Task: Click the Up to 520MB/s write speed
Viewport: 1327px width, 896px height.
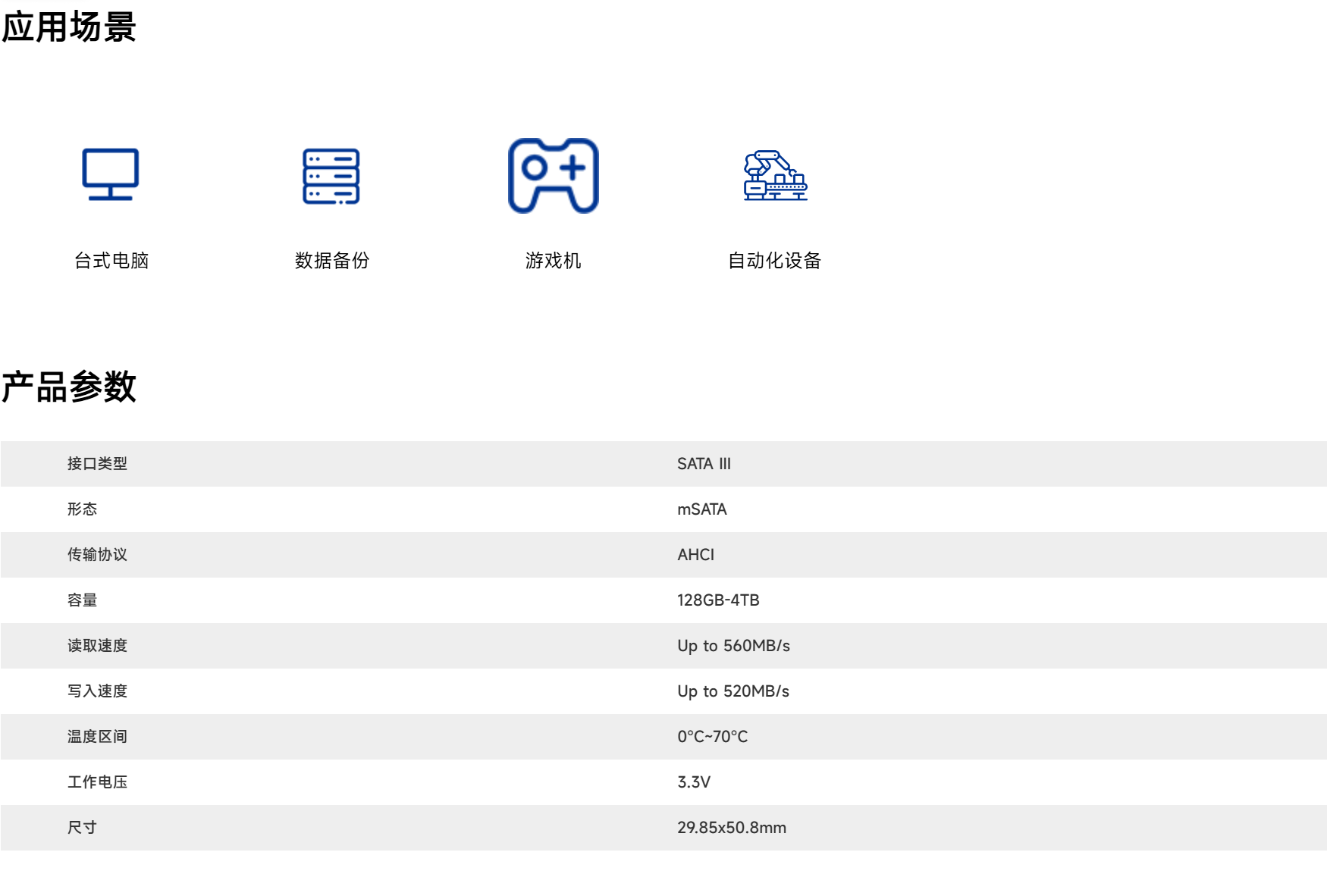Action: [x=733, y=691]
